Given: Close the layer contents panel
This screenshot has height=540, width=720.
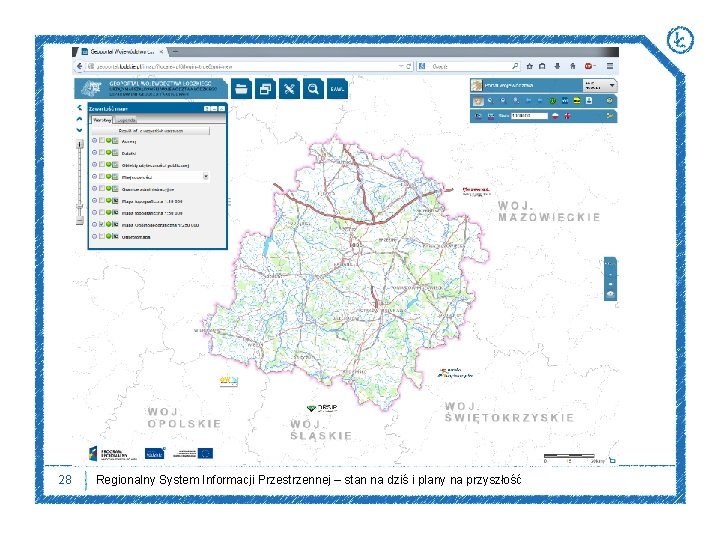Looking at the screenshot, I should tap(221, 109).
